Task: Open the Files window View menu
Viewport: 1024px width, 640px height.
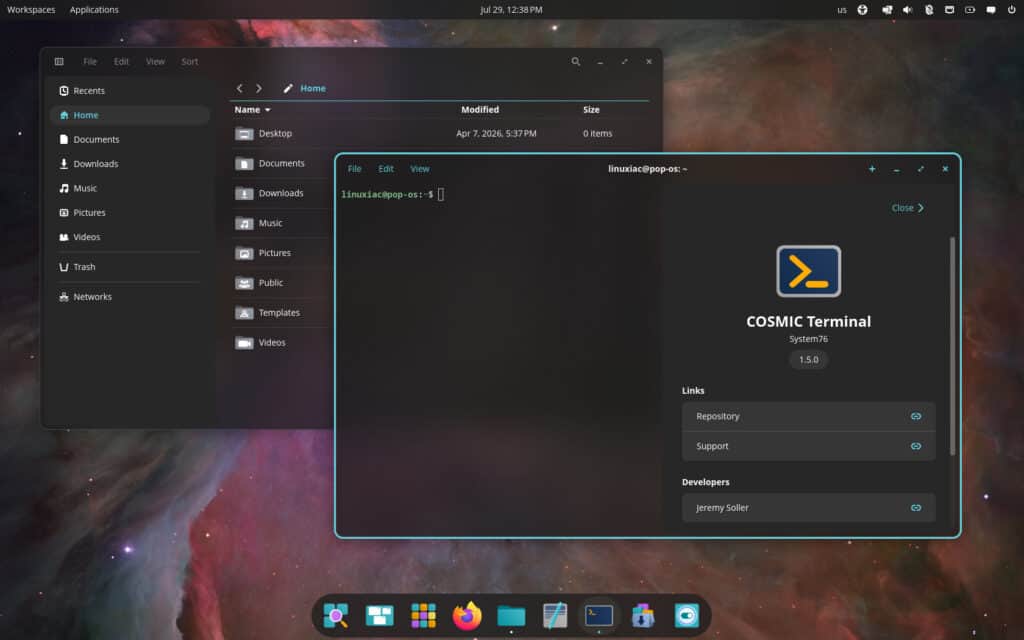Action: pyautogui.click(x=155, y=61)
